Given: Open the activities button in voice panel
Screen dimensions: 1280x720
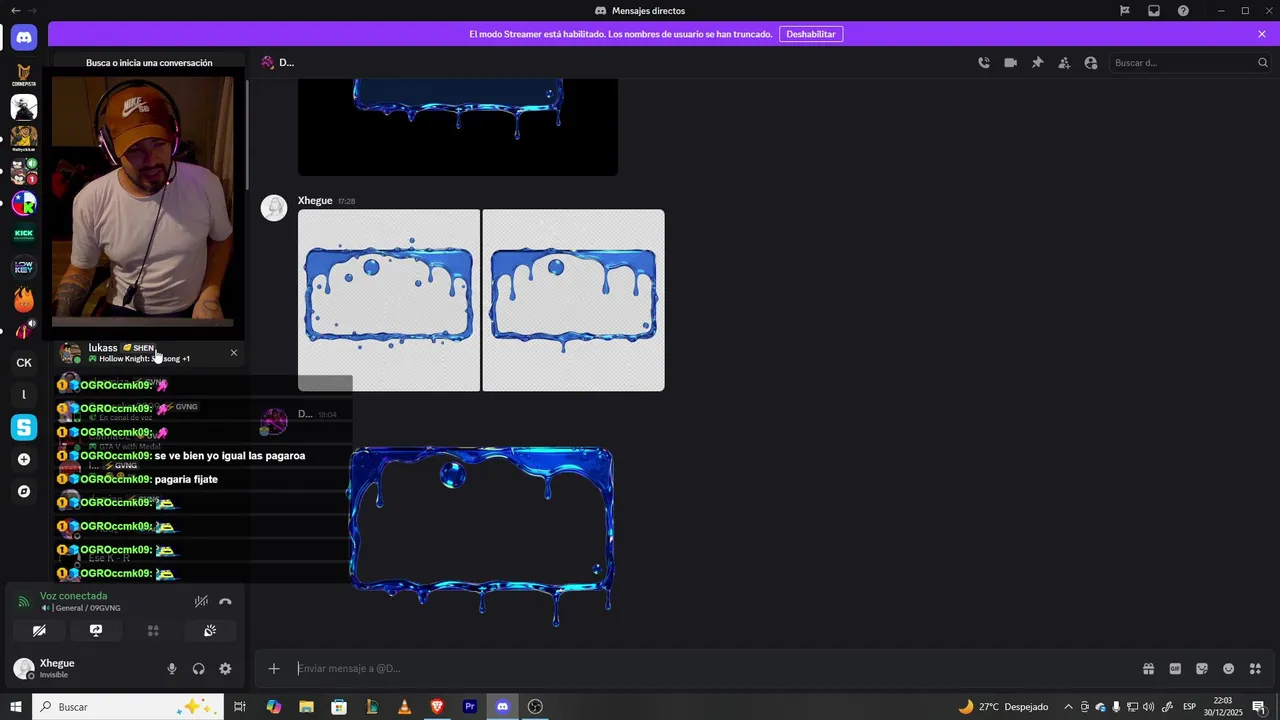Looking at the screenshot, I should (x=153, y=631).
